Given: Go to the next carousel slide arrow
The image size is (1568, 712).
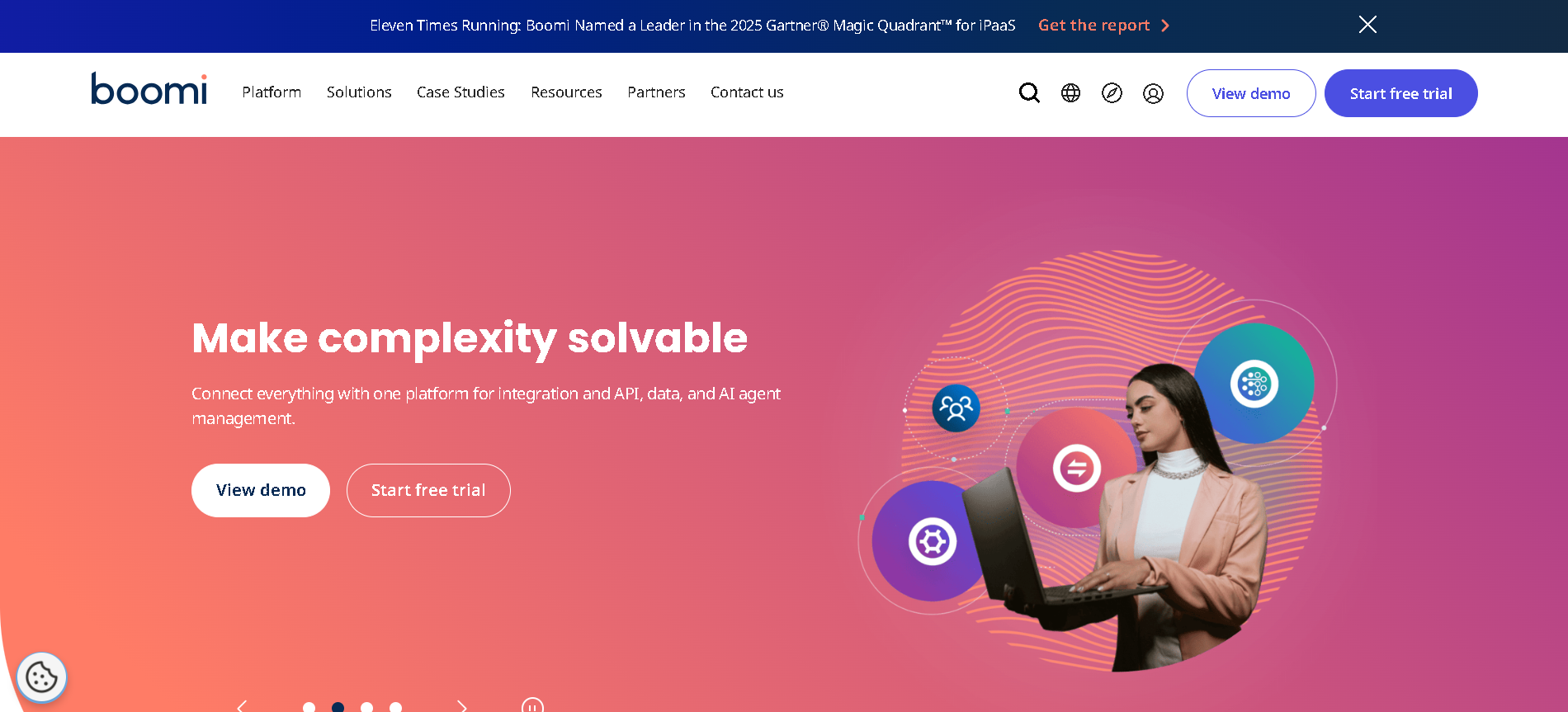Looking at the screenshot, I should pyautogui.click(x=462, y=706).
